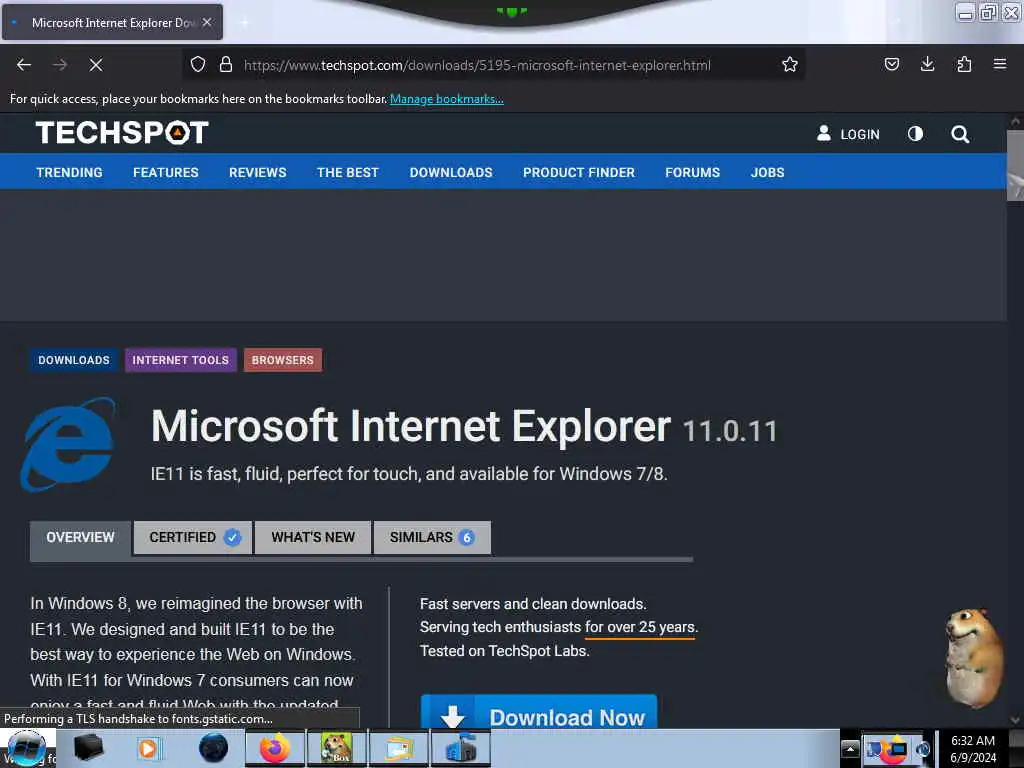The width and height of the screenshot is (1024, 768).
Task: Open the pictures folder taskbar icon
Action: coord(399,748)
